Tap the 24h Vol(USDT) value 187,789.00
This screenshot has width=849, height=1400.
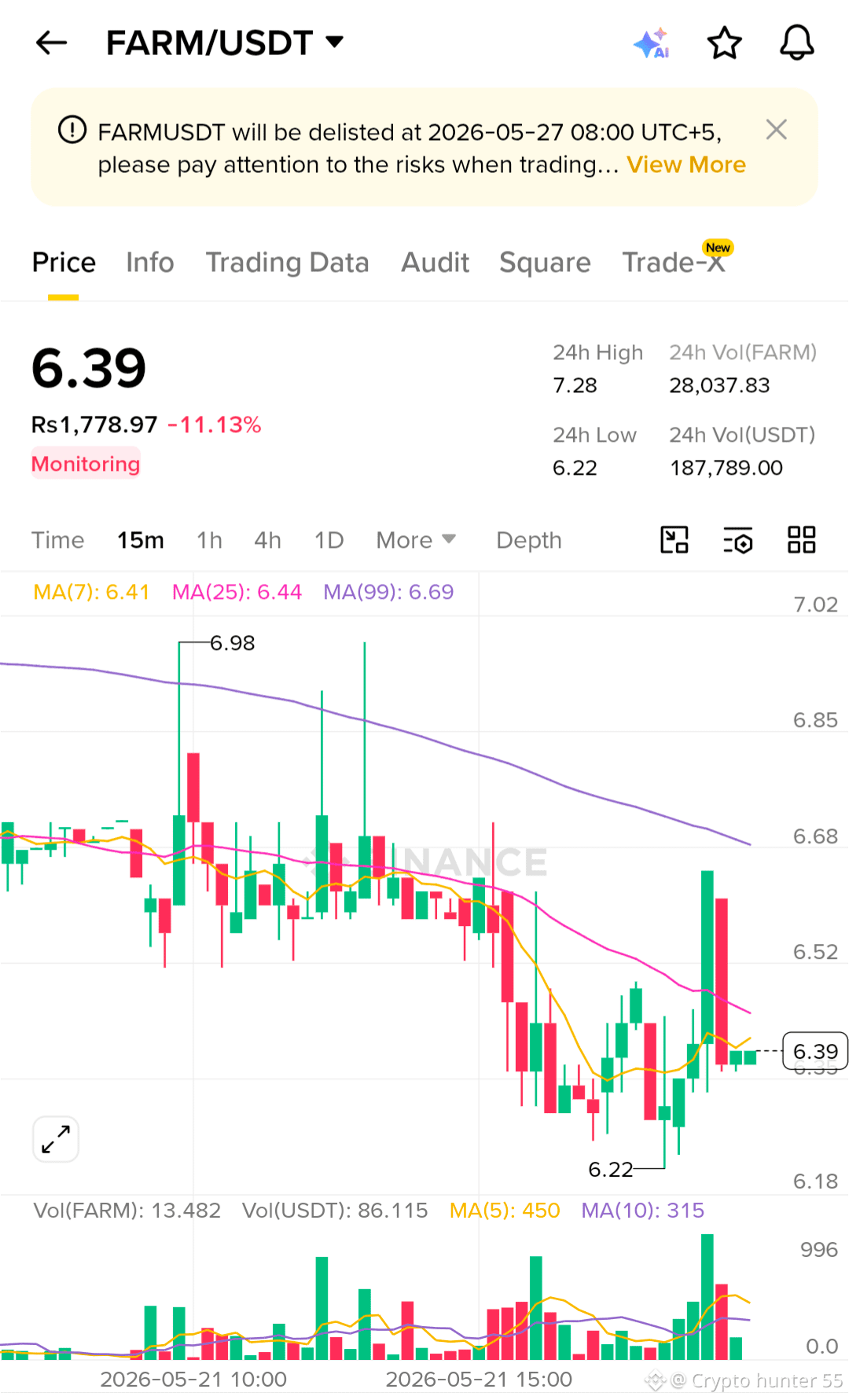pos(726,468)
